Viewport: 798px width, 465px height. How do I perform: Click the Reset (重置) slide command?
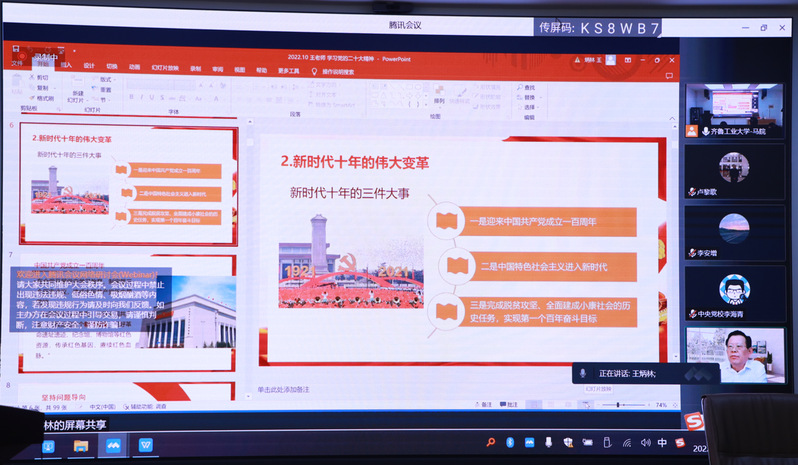[x=102, y=90]
